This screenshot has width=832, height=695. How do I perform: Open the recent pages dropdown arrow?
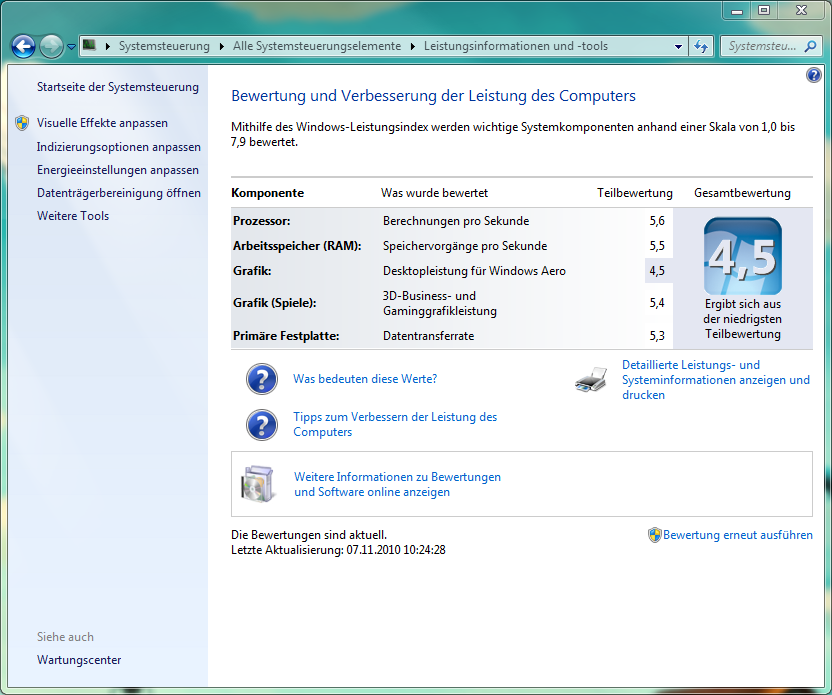(x=72, y=47)
